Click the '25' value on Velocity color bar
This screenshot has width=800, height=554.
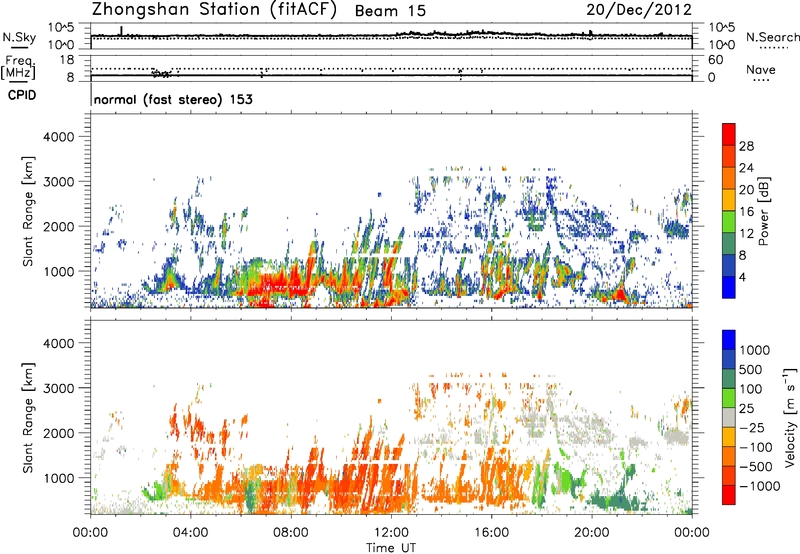pos(746,408)
